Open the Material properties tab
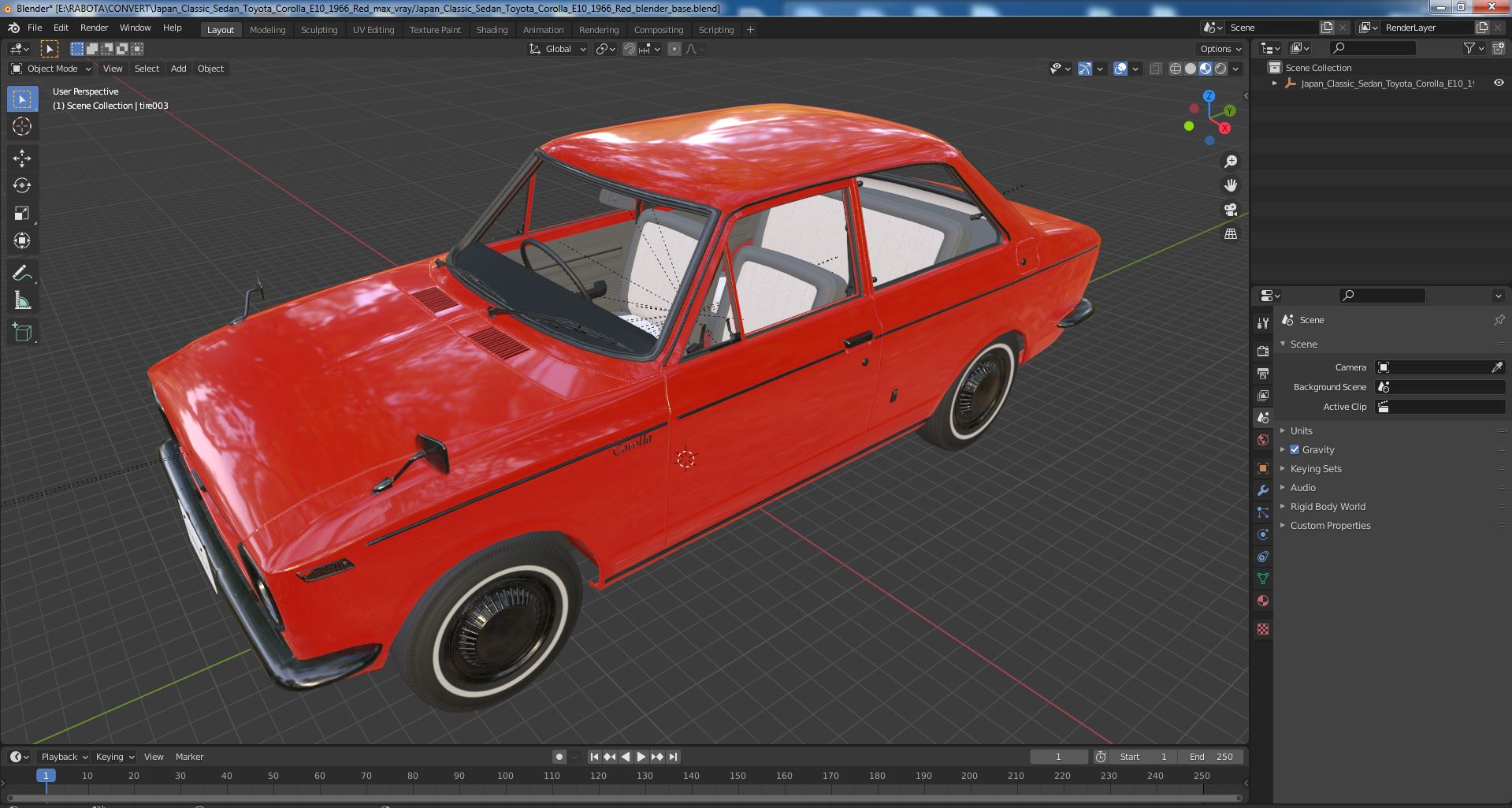This screenshot has width=1512, height=808. tap(1263, 601)
